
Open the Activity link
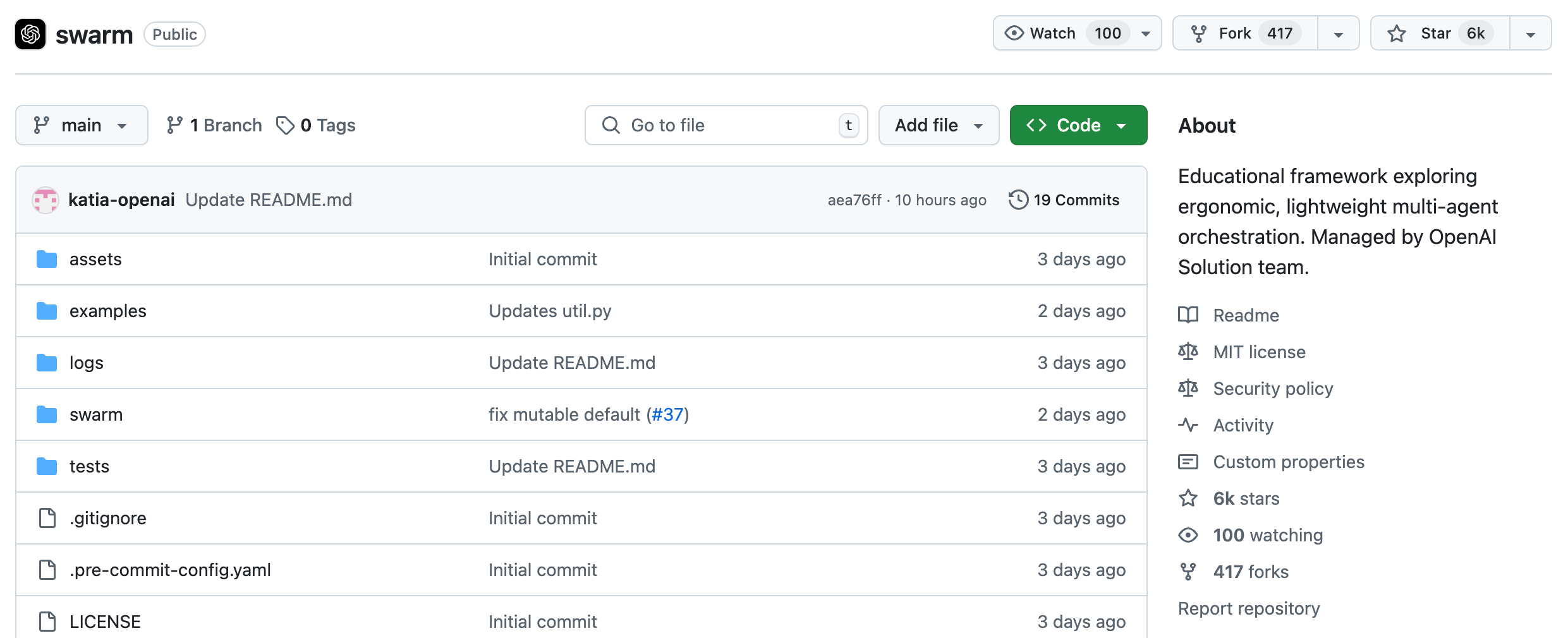point(1243,425)
